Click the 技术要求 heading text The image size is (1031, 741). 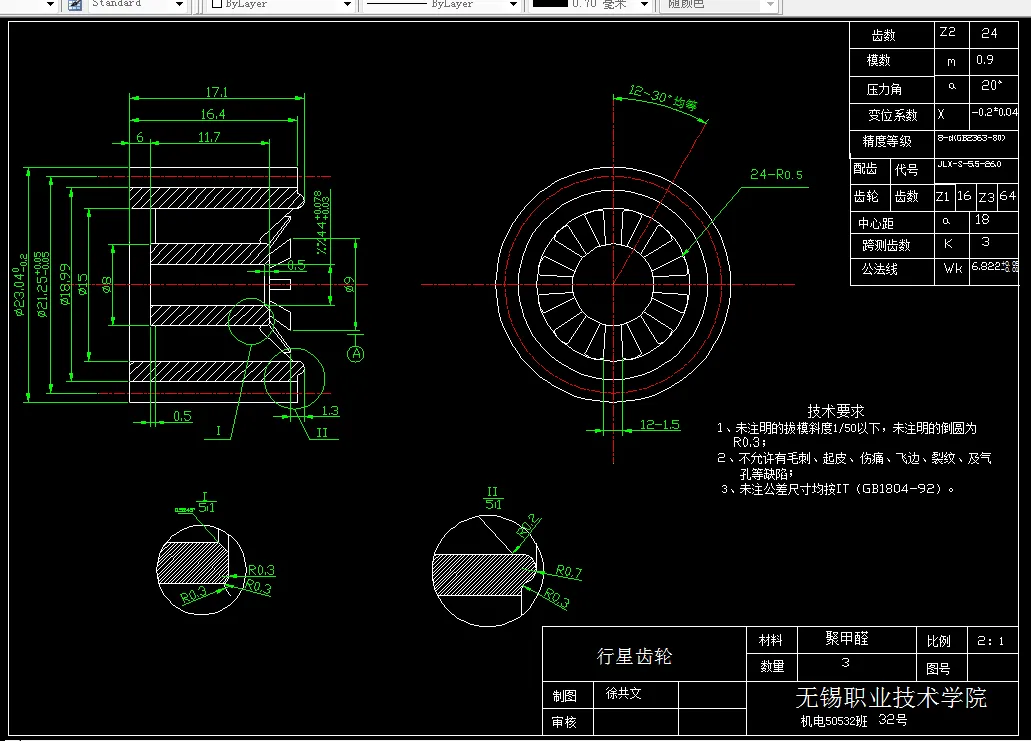(x=835, y=412)
